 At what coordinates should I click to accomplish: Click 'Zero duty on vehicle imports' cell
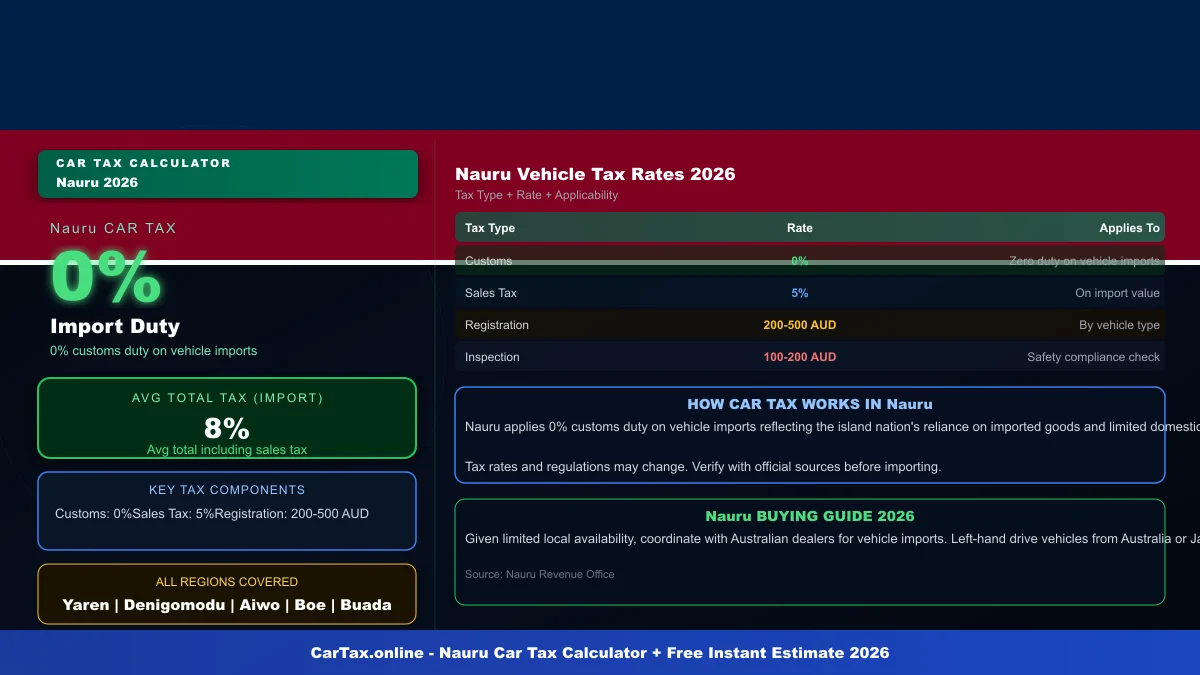pos(1084,261)
